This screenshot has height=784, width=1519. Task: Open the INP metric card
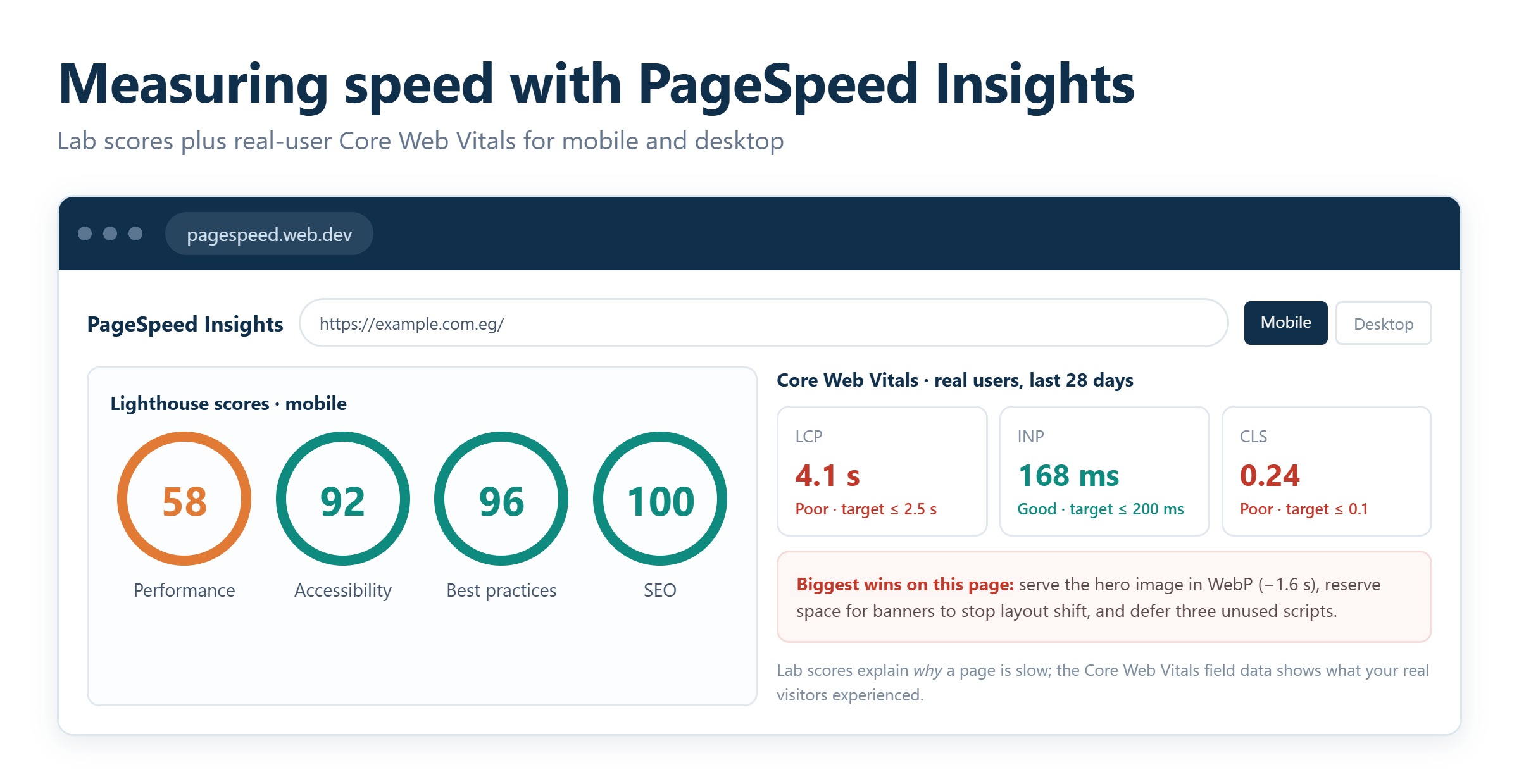(x=1104, y=471)
